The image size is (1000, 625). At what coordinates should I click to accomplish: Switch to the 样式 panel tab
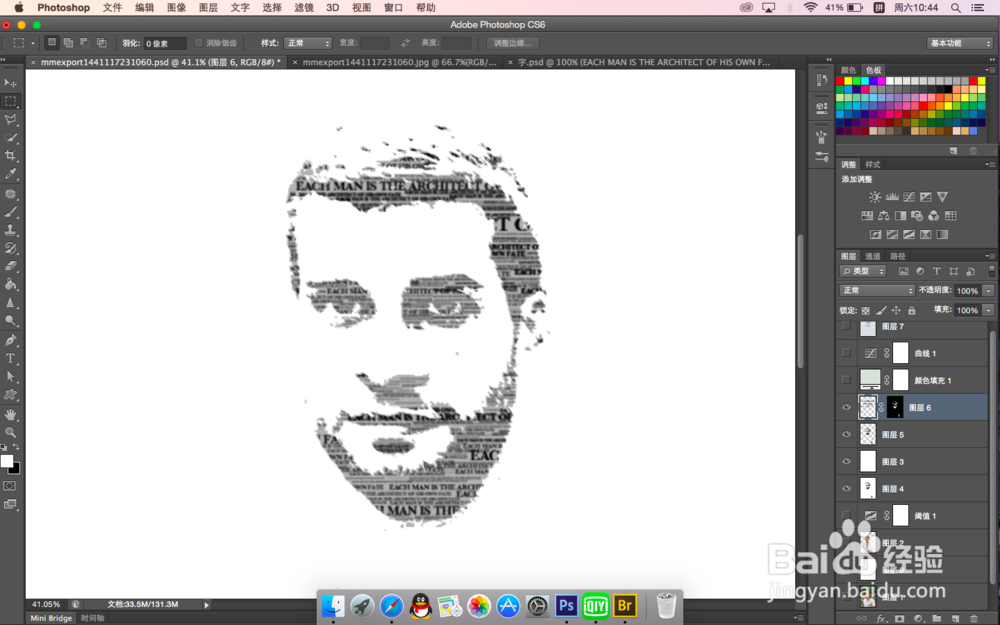[x=872, y=165]
